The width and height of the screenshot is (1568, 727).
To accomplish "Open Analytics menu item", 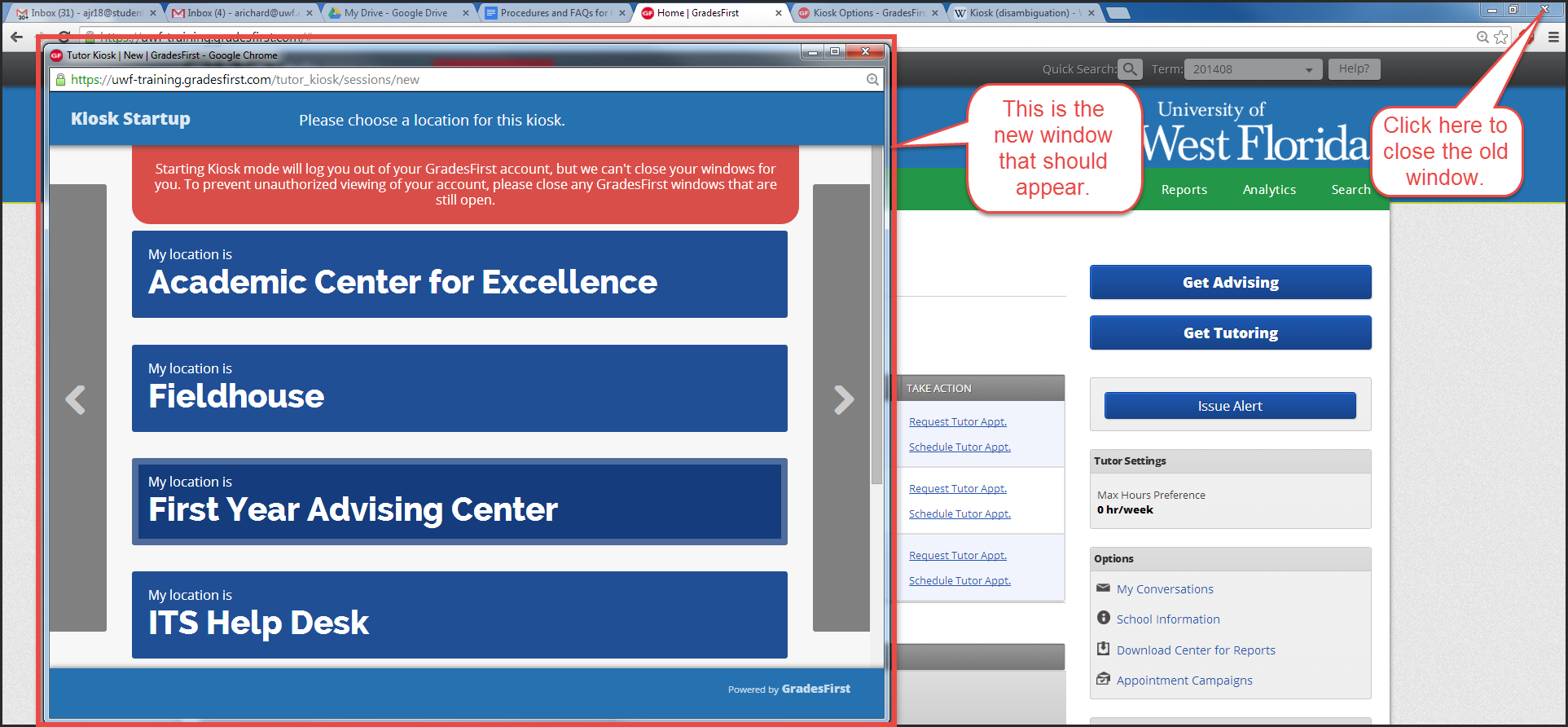I will [1269, 189].
